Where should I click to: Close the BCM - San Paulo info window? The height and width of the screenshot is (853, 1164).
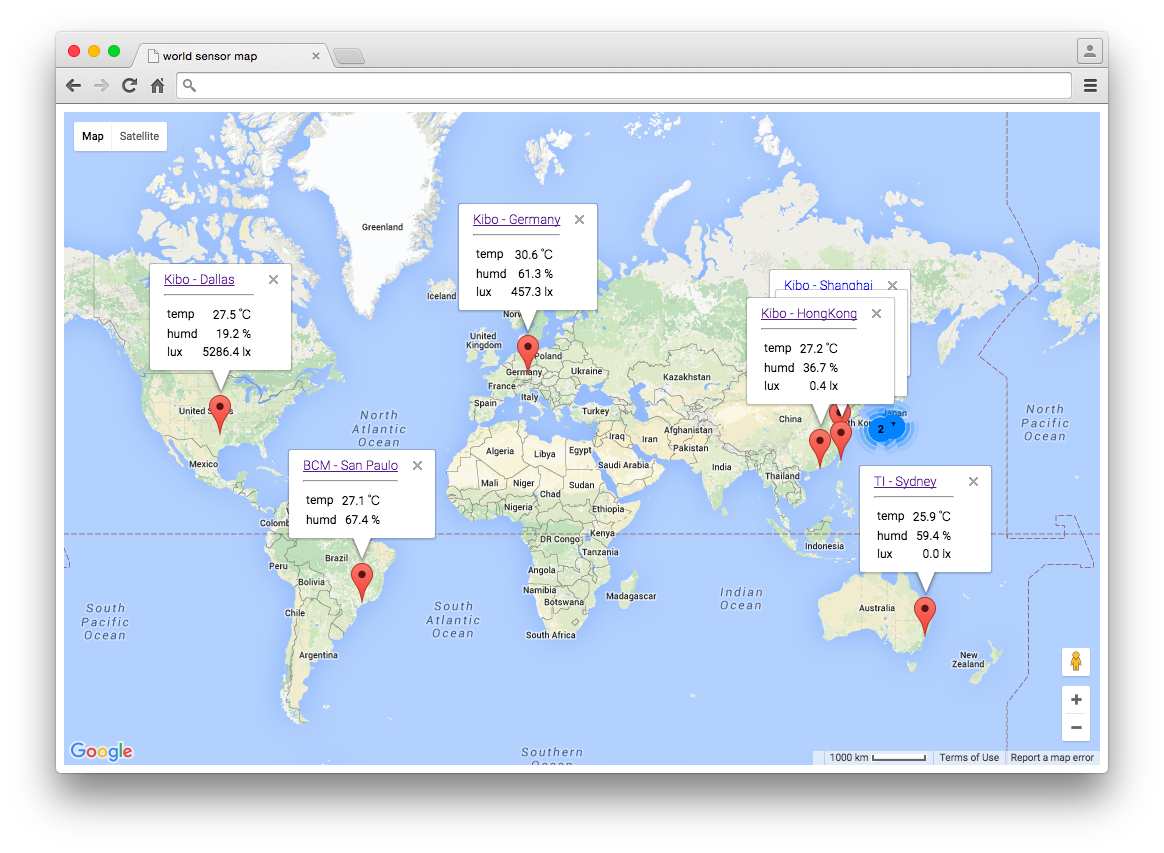418,465
